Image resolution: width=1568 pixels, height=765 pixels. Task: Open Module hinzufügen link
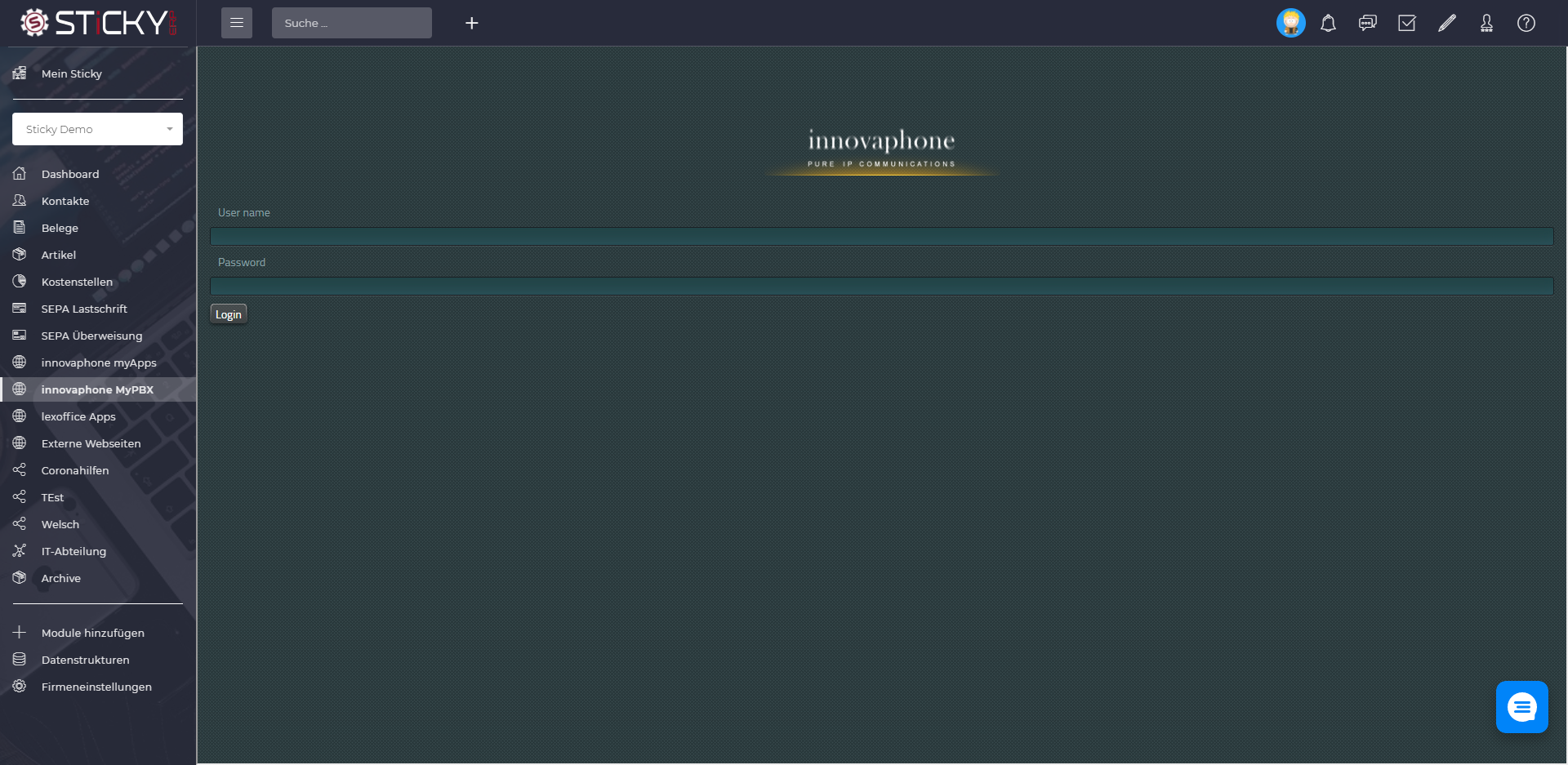(x=98, y=633)
